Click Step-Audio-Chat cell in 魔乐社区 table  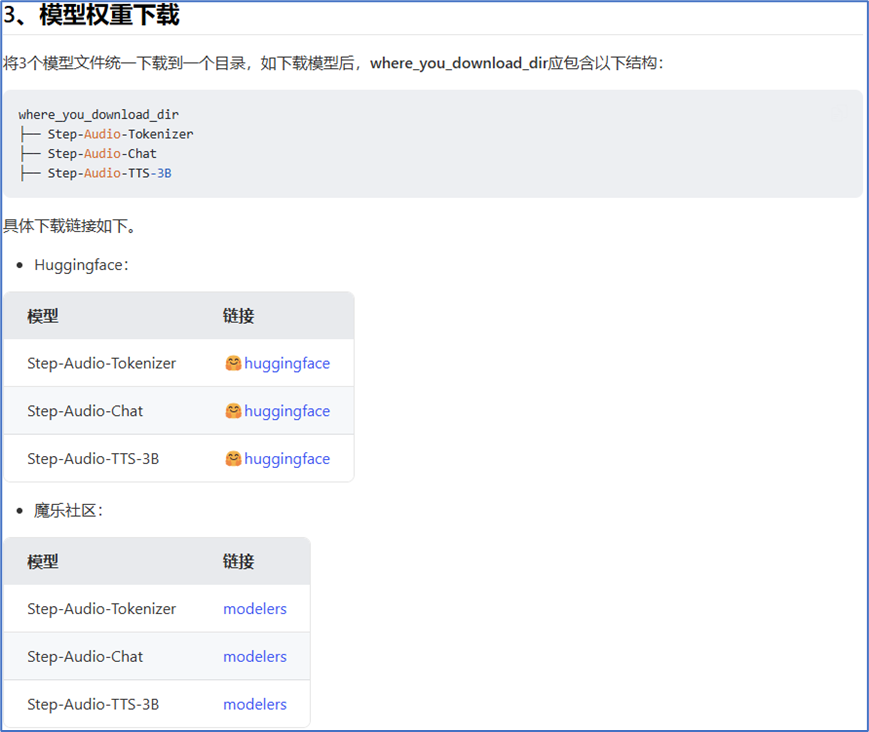(85, 657)
